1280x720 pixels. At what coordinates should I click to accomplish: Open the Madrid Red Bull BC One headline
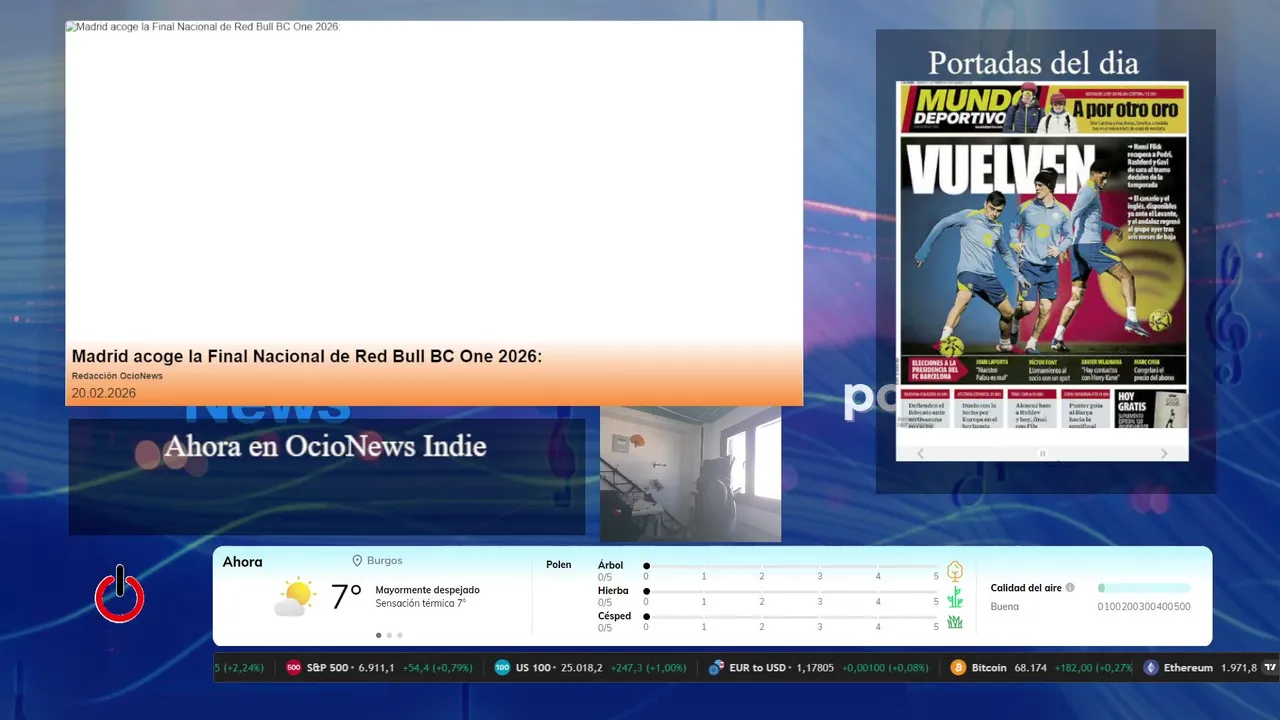(307, 356)
